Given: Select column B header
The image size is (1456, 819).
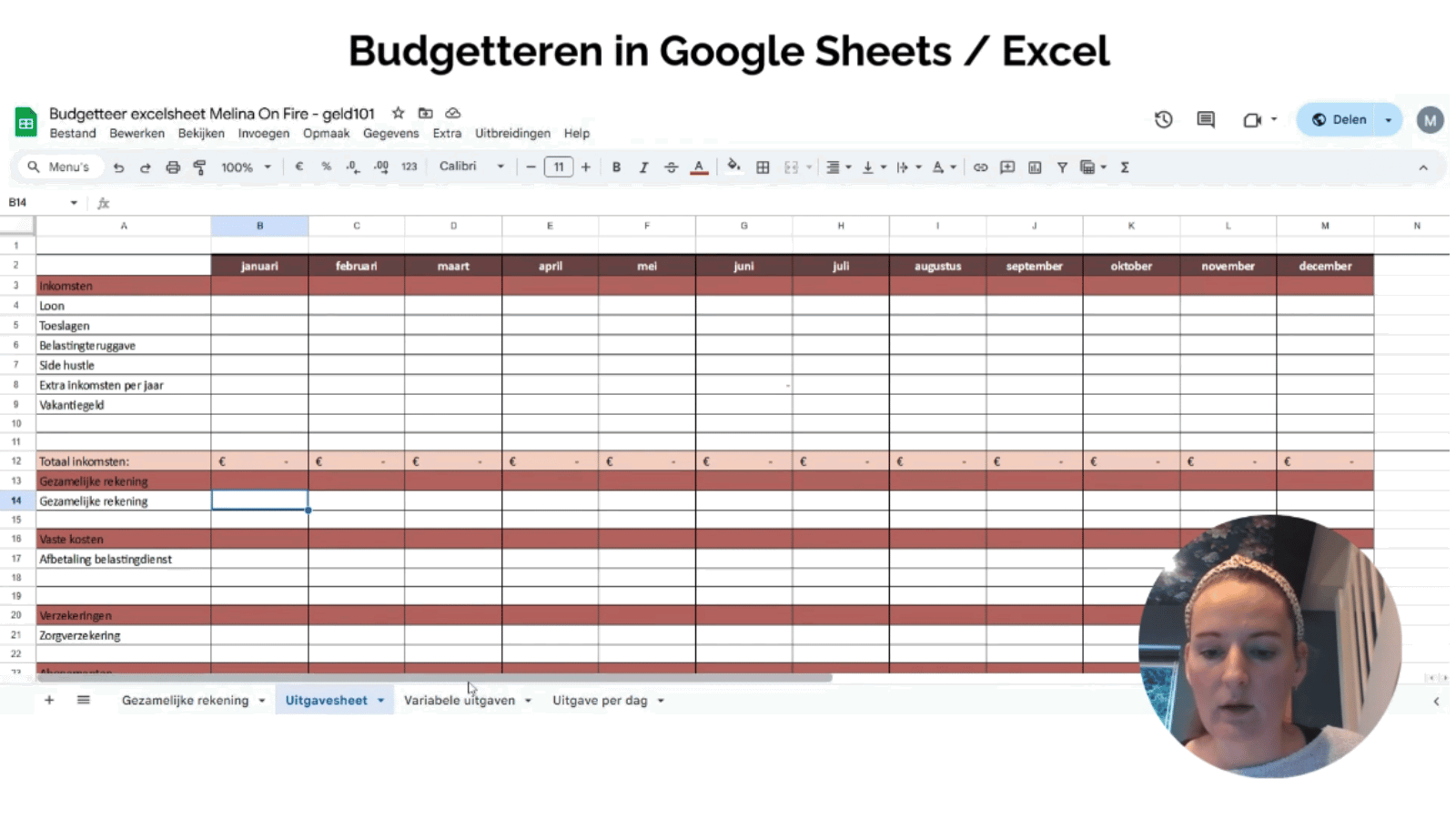Looking at the screenshot, I should pos(259,226).
